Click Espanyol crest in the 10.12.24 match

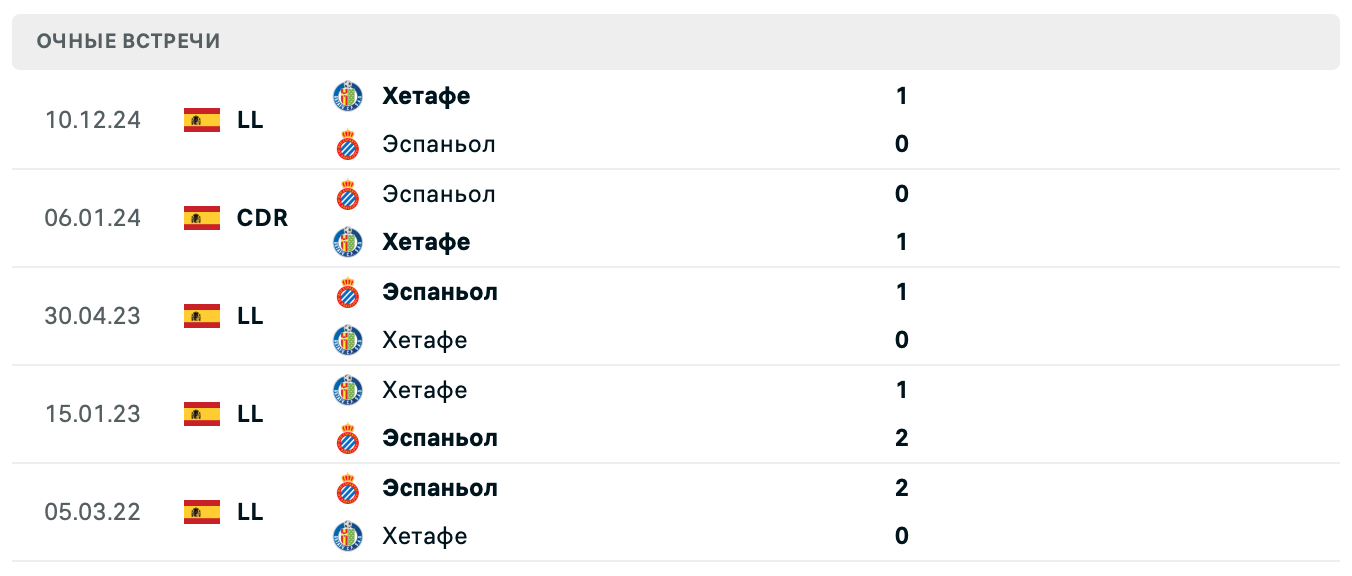point(347,144)
